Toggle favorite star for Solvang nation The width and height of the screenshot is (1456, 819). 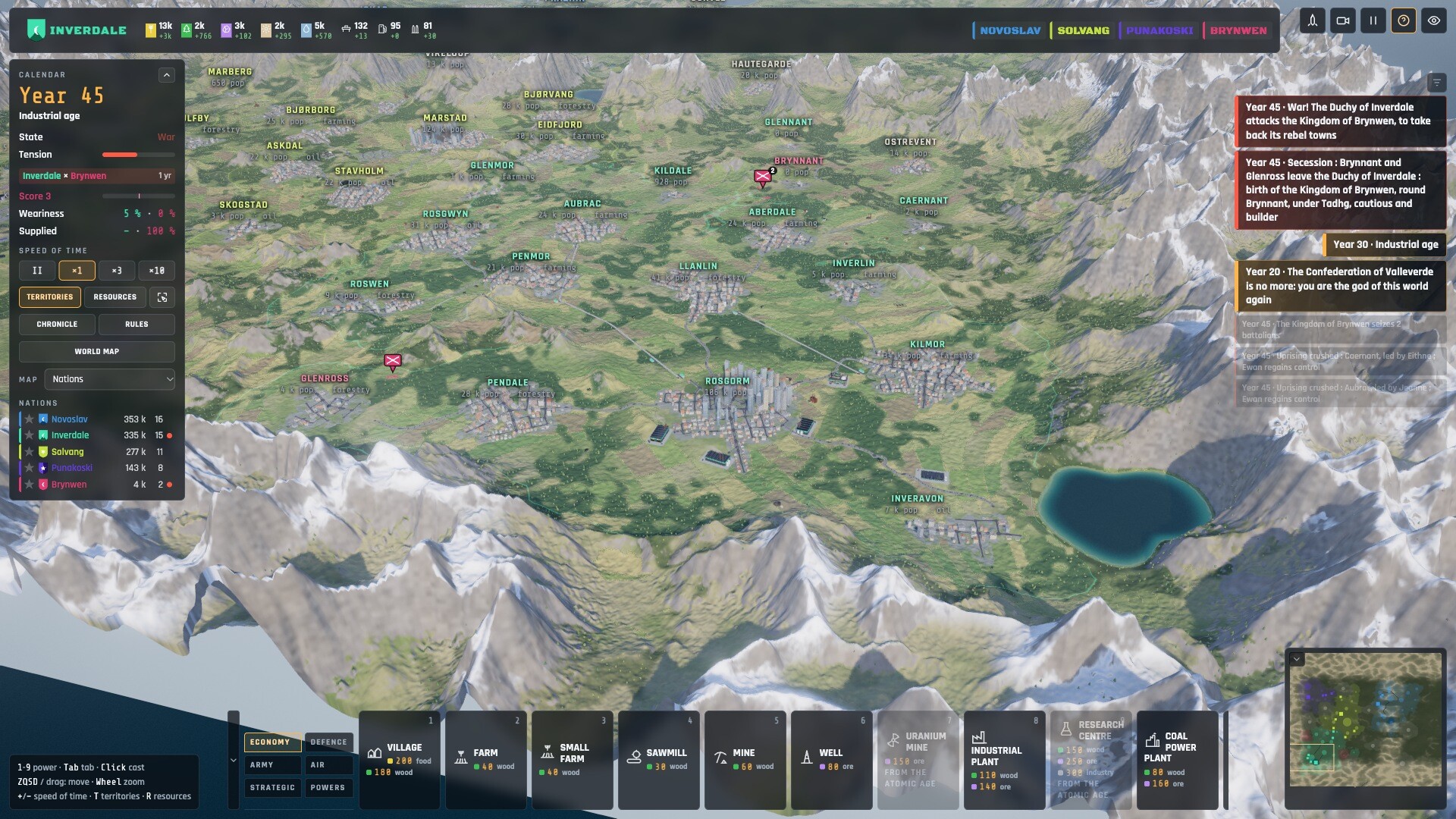click(29, 452)
